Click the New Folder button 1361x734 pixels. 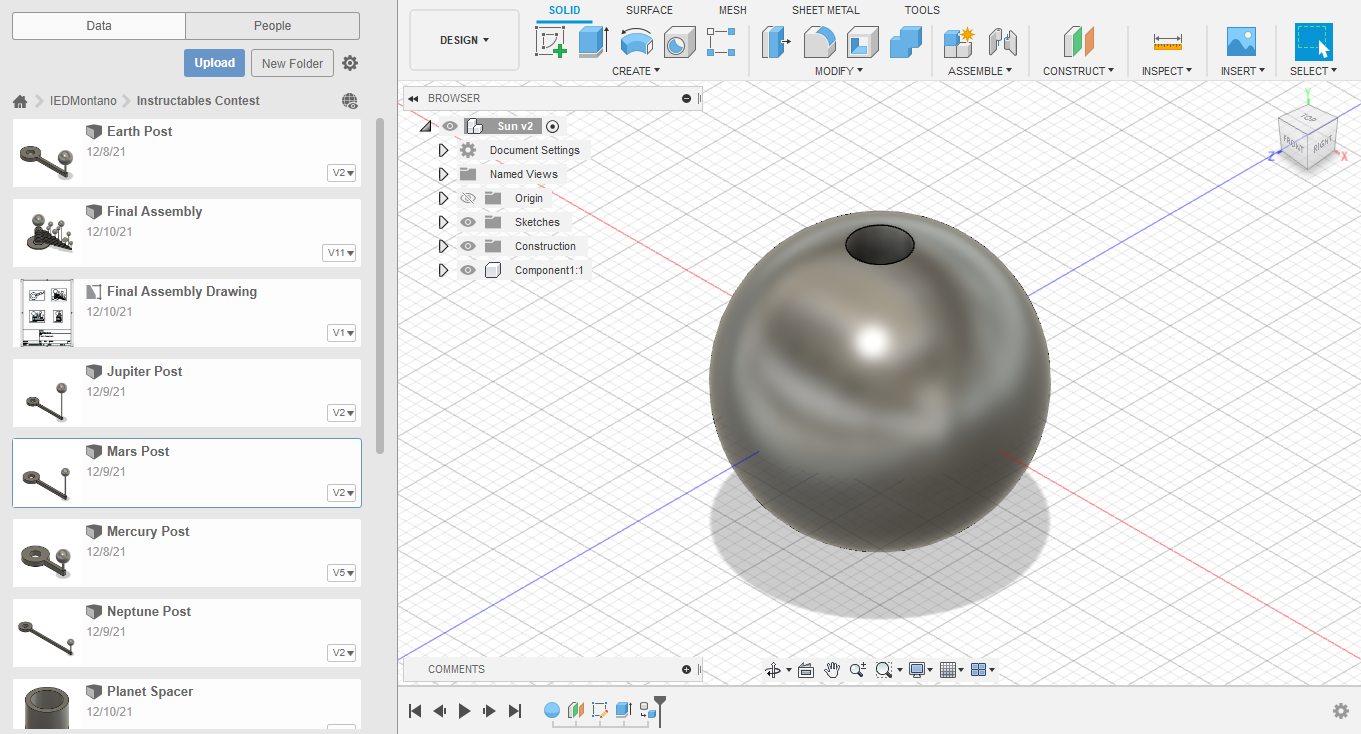(x=292, y=63)
